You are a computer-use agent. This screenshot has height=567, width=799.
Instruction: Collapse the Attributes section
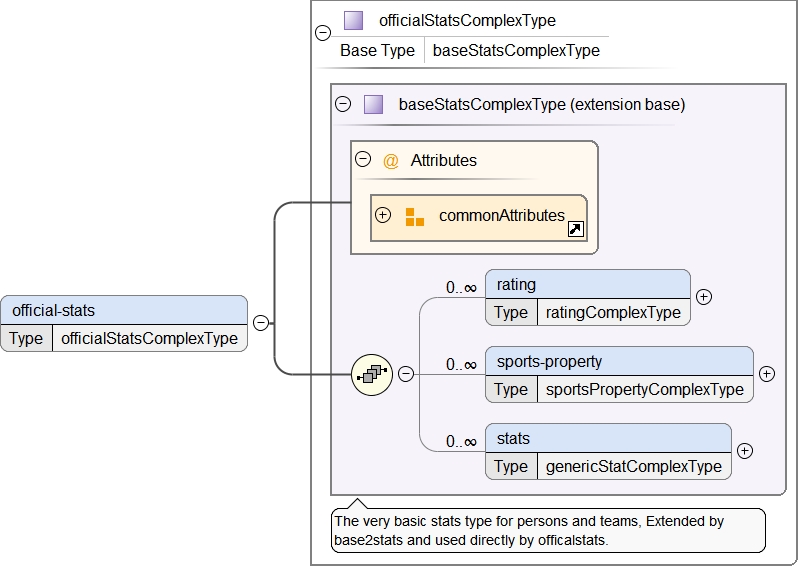coord(363,160)
